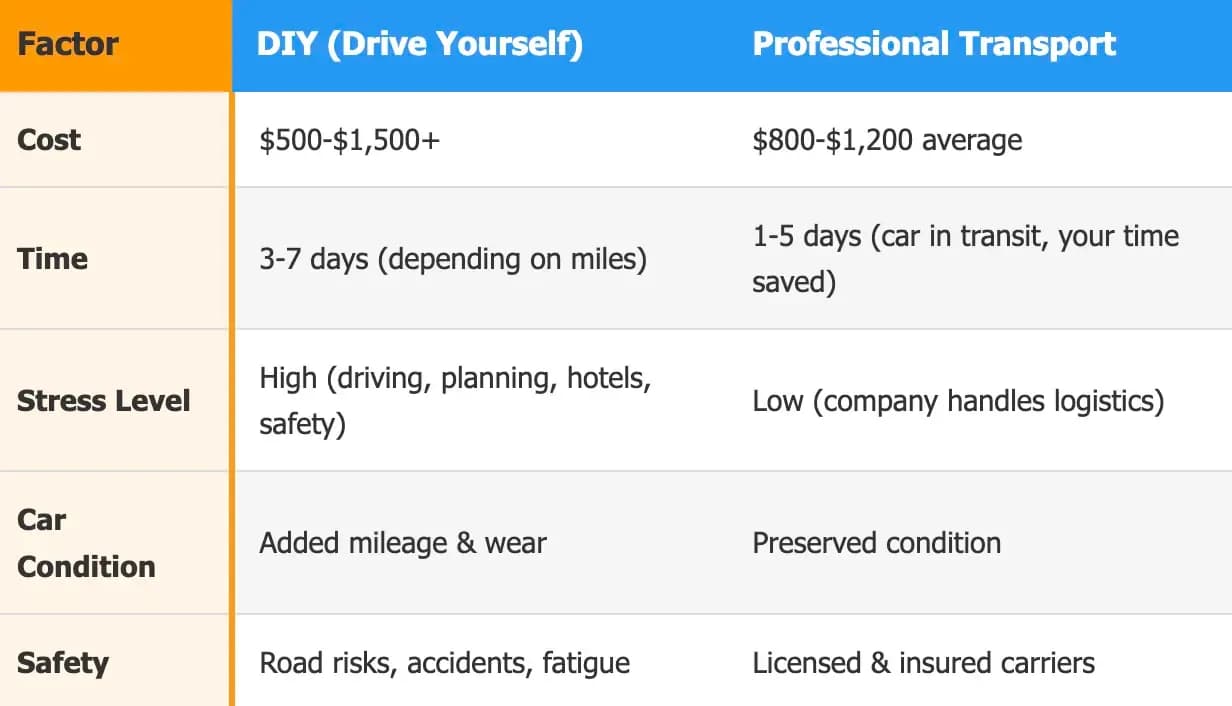Select the High stress DIY cell
Screen dimensions: 1232x706
[x=455, y=401]
